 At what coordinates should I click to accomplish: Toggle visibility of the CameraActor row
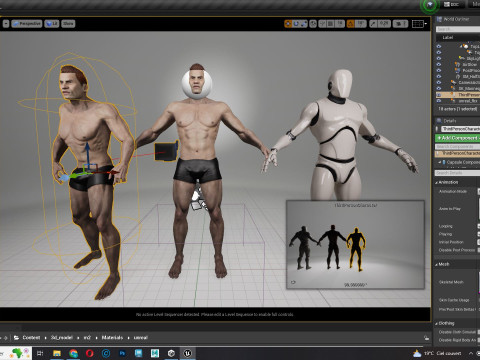pos(439,82)
